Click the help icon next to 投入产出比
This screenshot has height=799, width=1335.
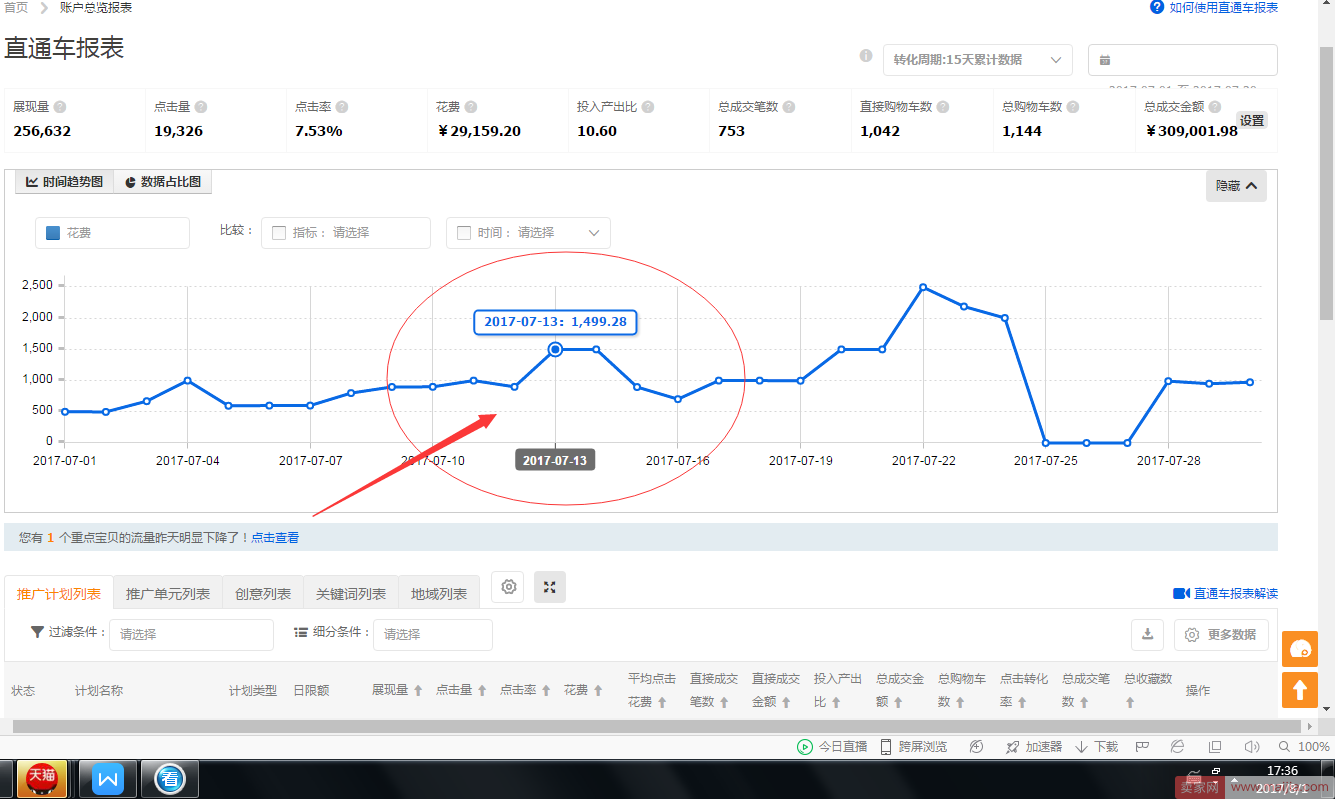pos(648,107)
